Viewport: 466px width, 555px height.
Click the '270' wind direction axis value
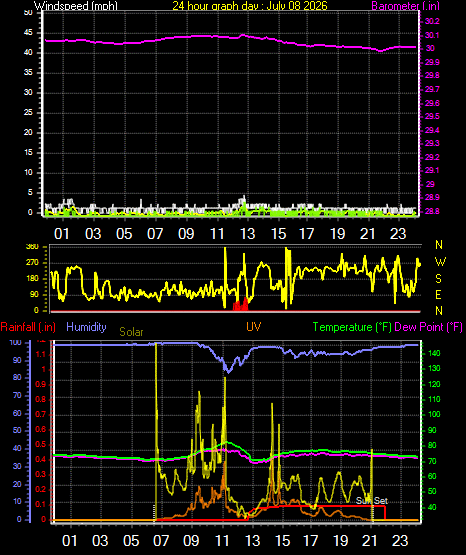pos(32,263)
